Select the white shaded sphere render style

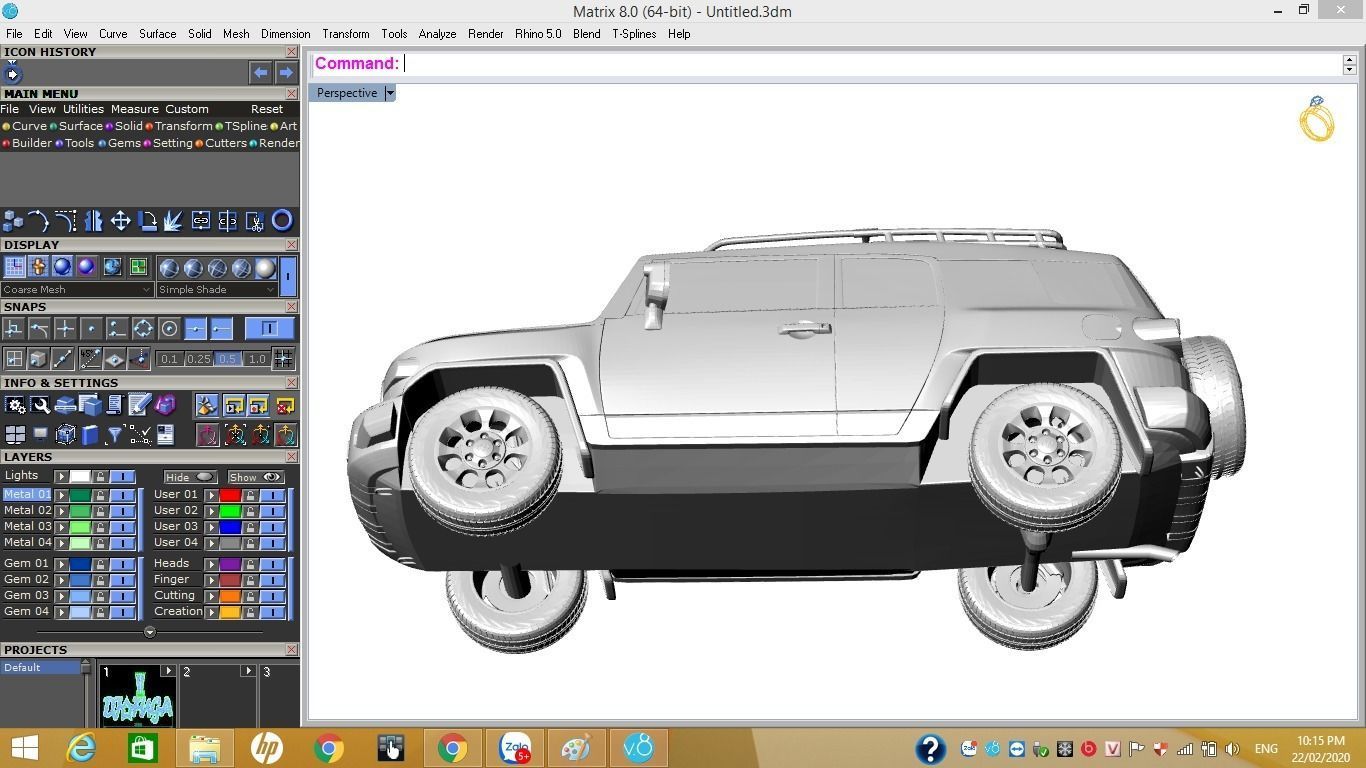pos(264,268)
